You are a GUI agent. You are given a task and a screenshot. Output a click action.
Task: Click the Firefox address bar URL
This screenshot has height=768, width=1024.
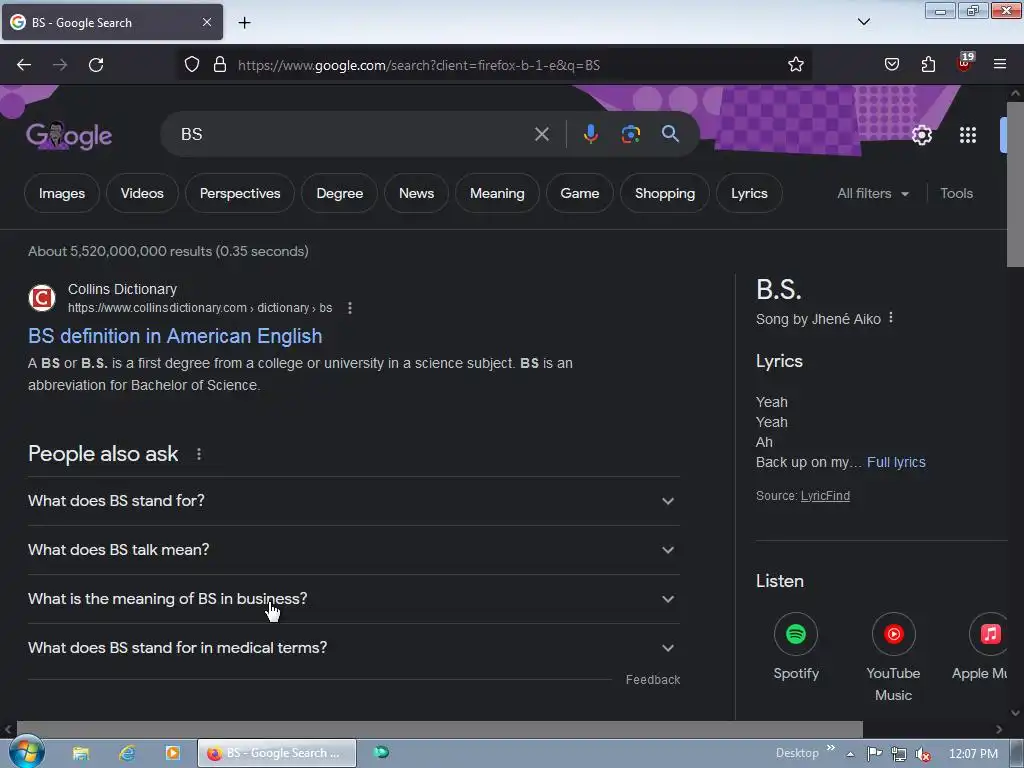click(x=419, y=65)
